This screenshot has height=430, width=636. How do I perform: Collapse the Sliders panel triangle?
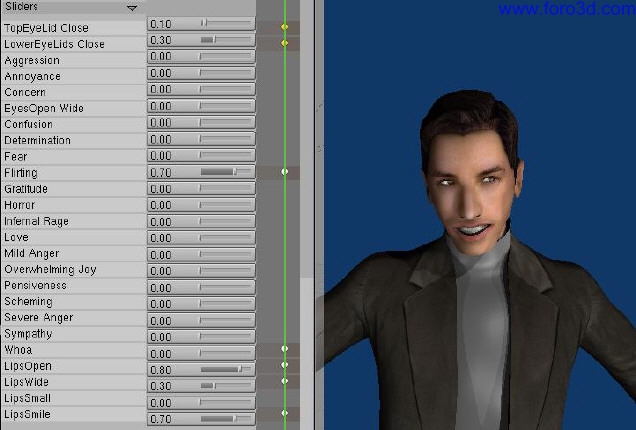point(132,8)
